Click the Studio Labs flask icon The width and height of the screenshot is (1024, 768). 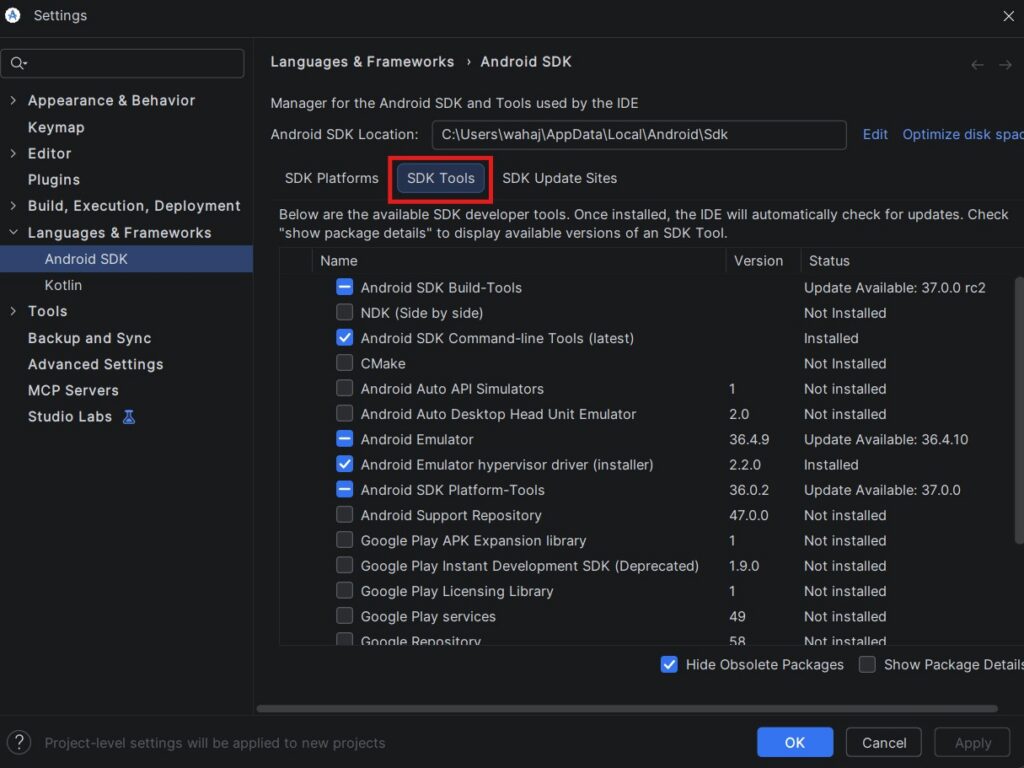click(129, 416)
